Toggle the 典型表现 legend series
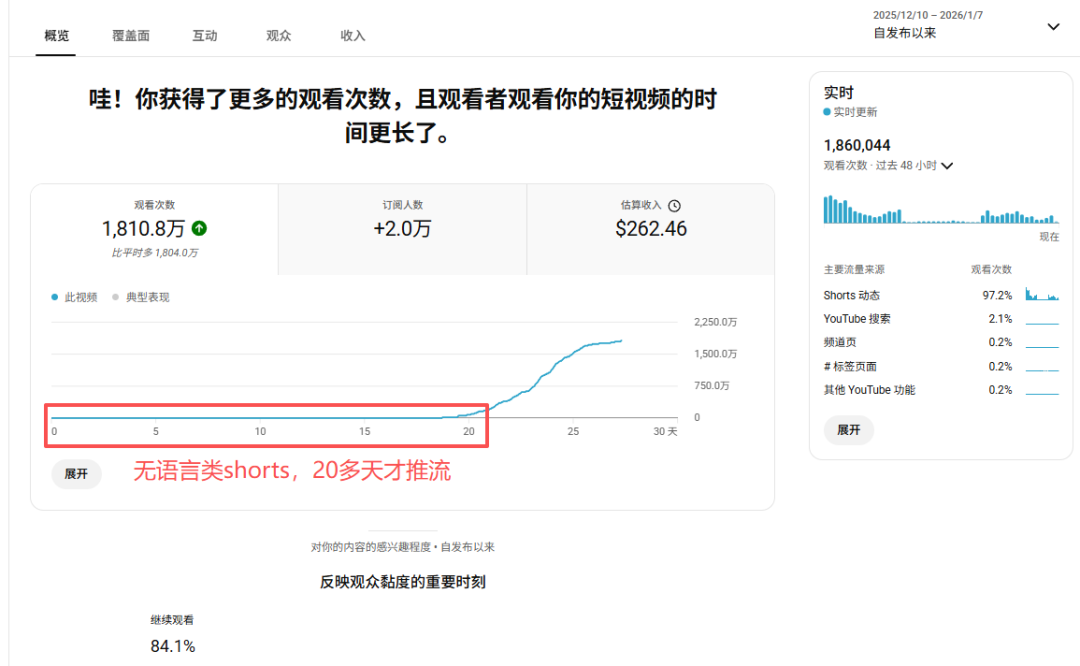This screenshot has height=666, width=1080. tap(141, 297)
